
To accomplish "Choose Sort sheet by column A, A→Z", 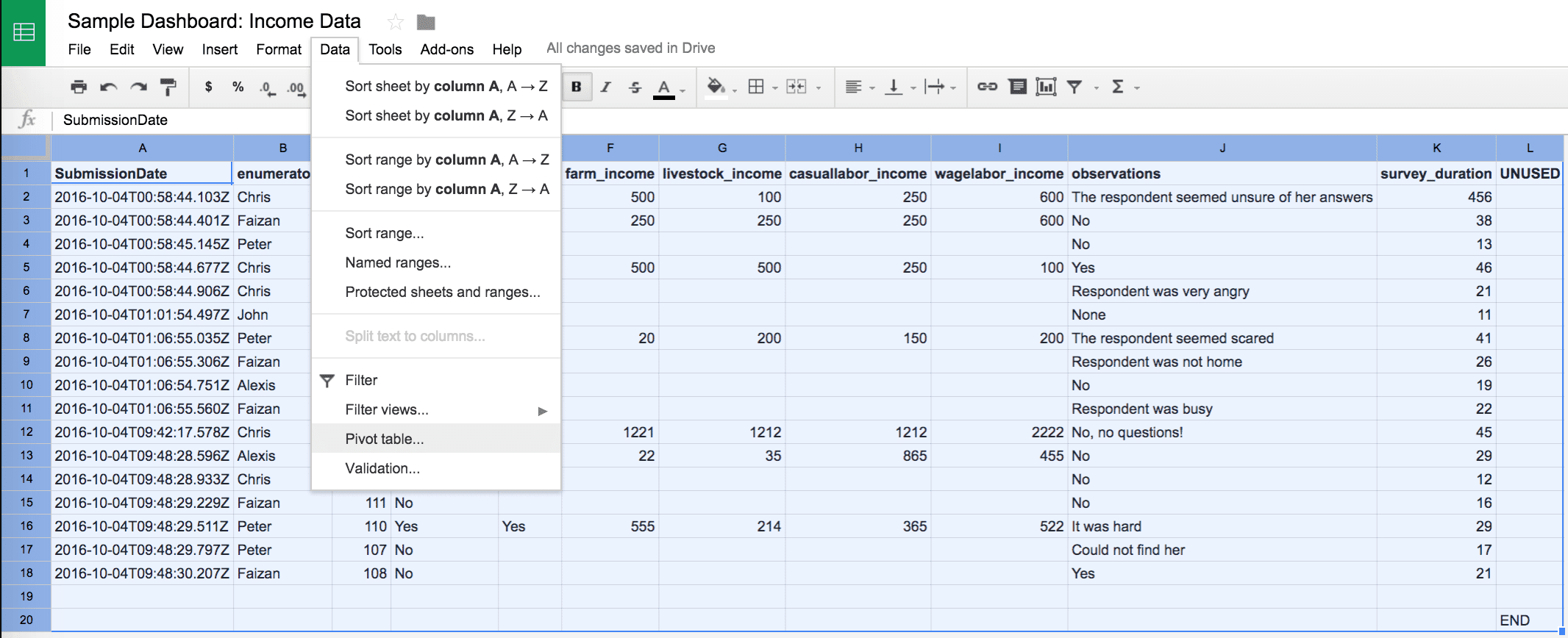I will [436, 86].
